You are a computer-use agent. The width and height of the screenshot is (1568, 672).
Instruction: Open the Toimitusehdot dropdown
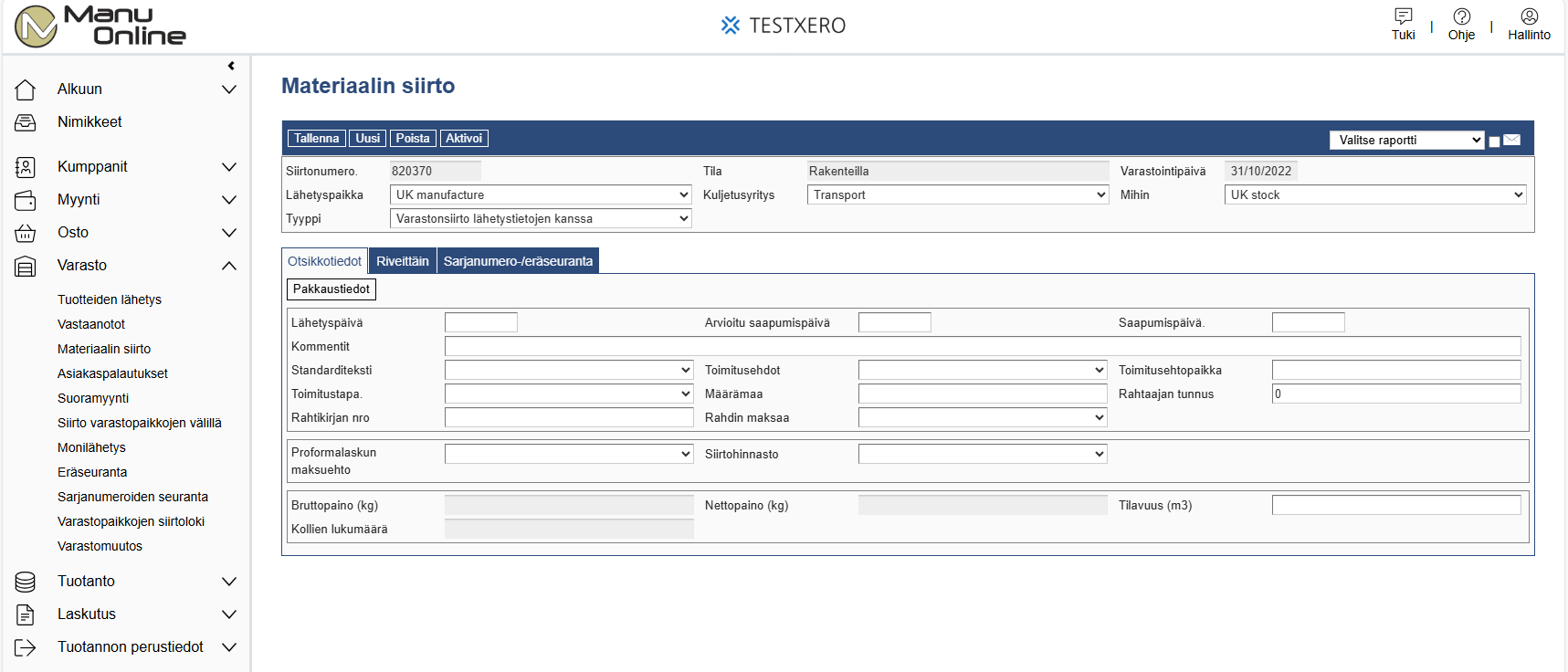tap(983, 370)
